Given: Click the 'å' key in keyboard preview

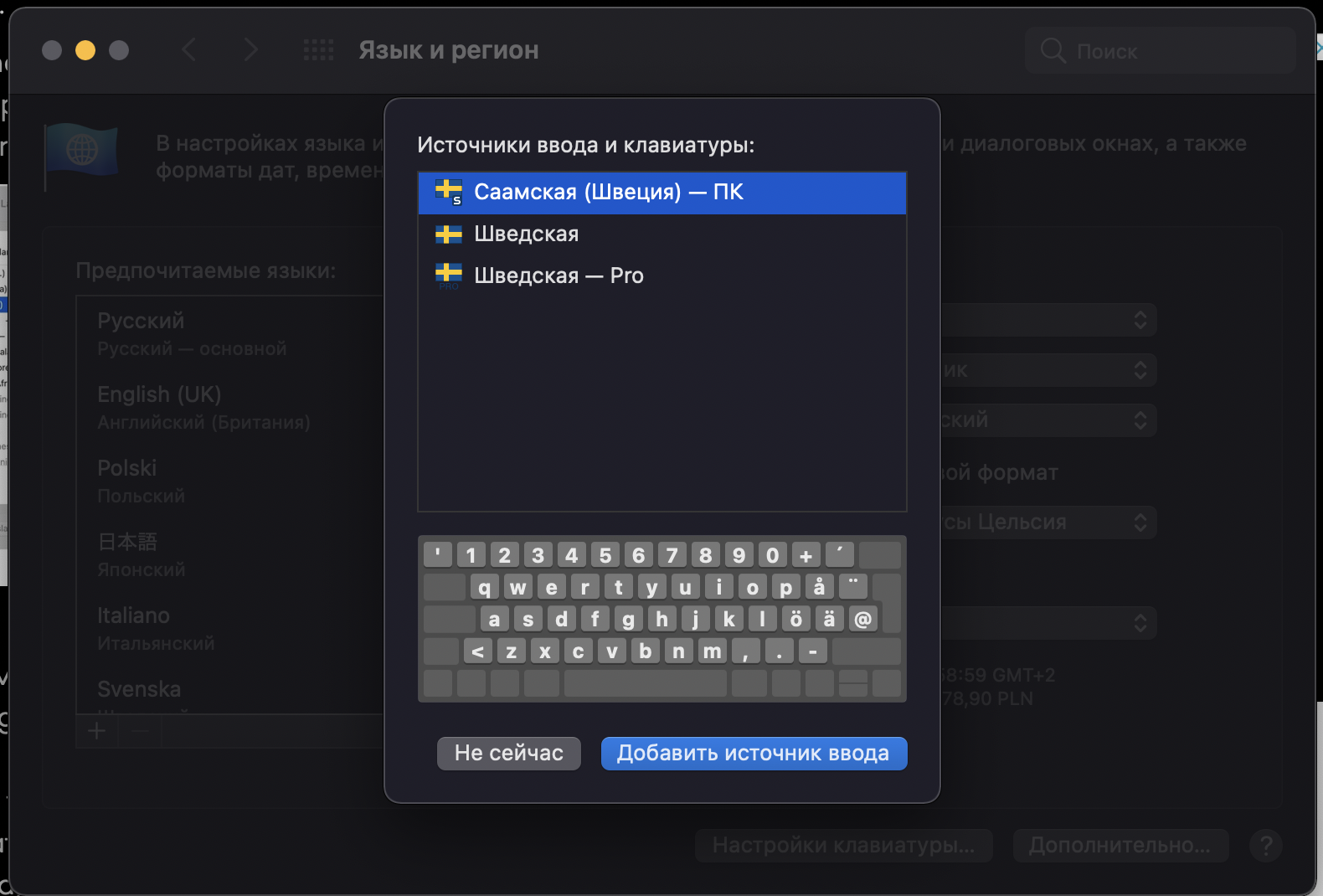Looking at the screenshot, I should [x=819, y=587].
